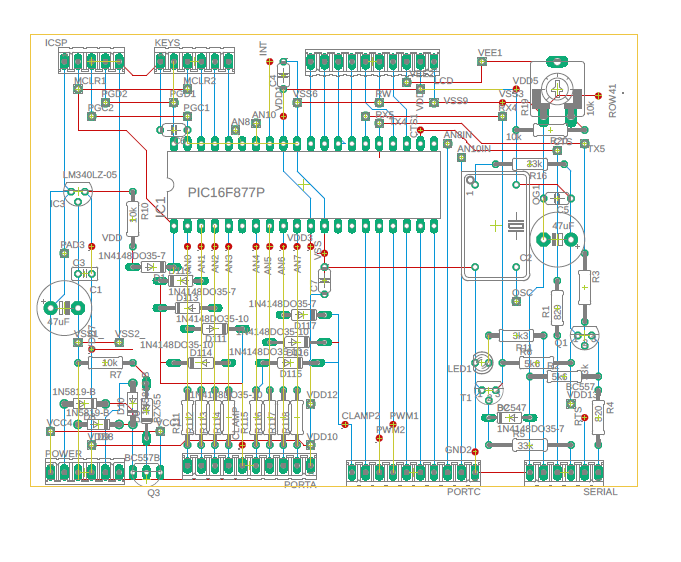Screen dimensions: 681x562
Task: Click the PORTA connector label
Action: 300,485
